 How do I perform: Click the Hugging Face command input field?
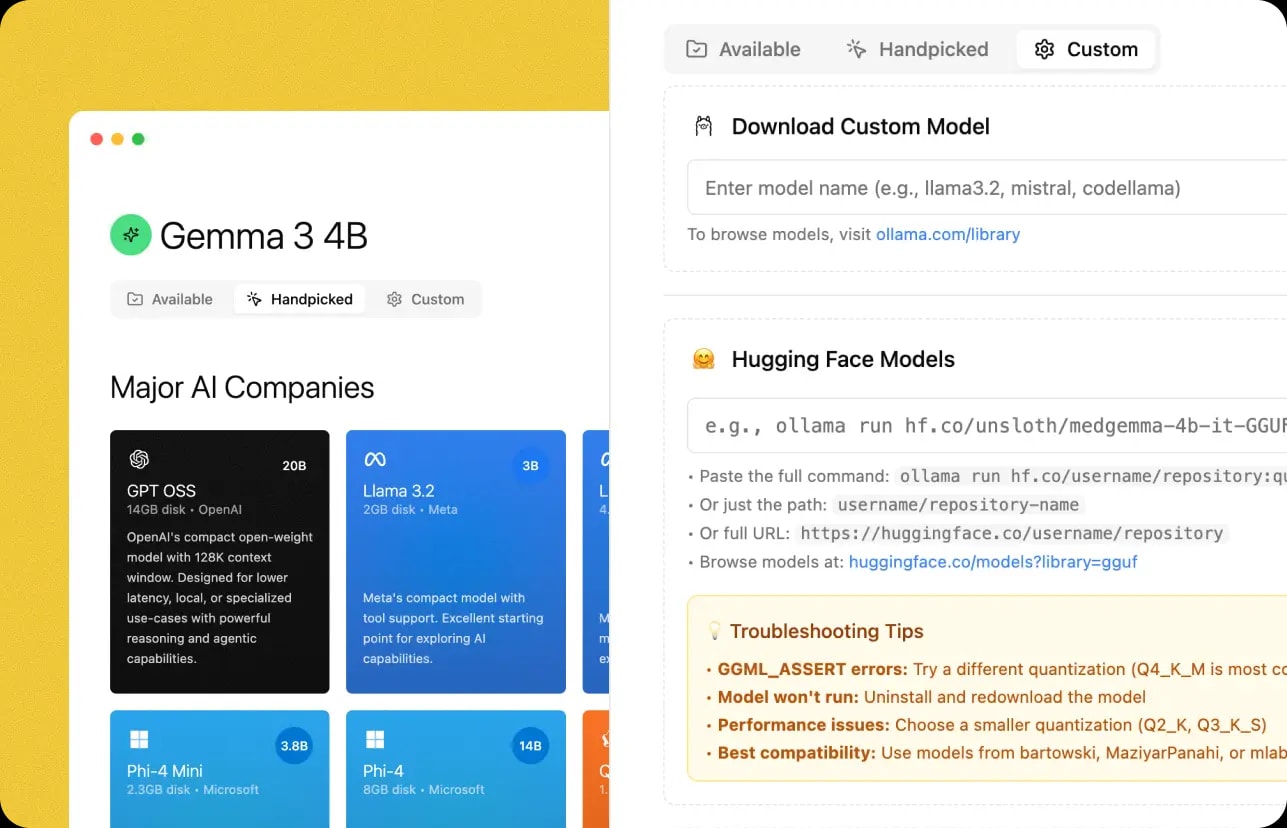tap(985, 426)
